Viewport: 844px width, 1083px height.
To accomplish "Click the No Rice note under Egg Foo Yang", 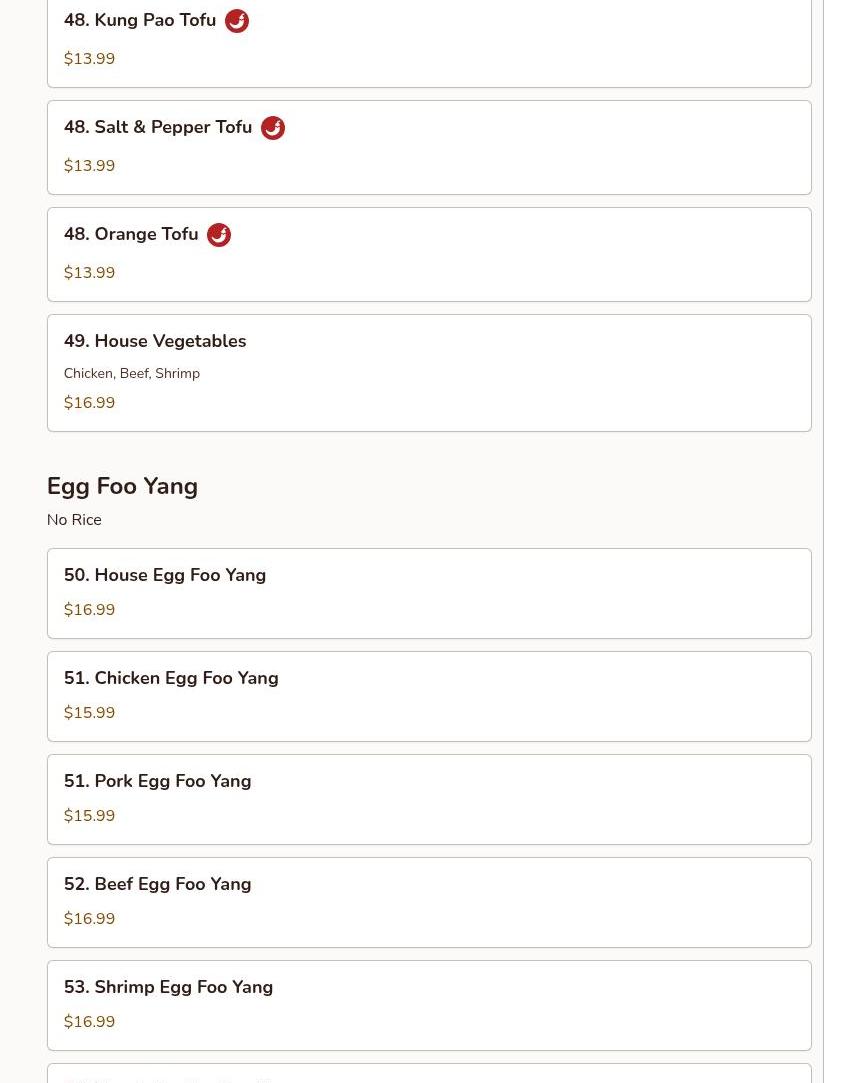I will (74, 519).
